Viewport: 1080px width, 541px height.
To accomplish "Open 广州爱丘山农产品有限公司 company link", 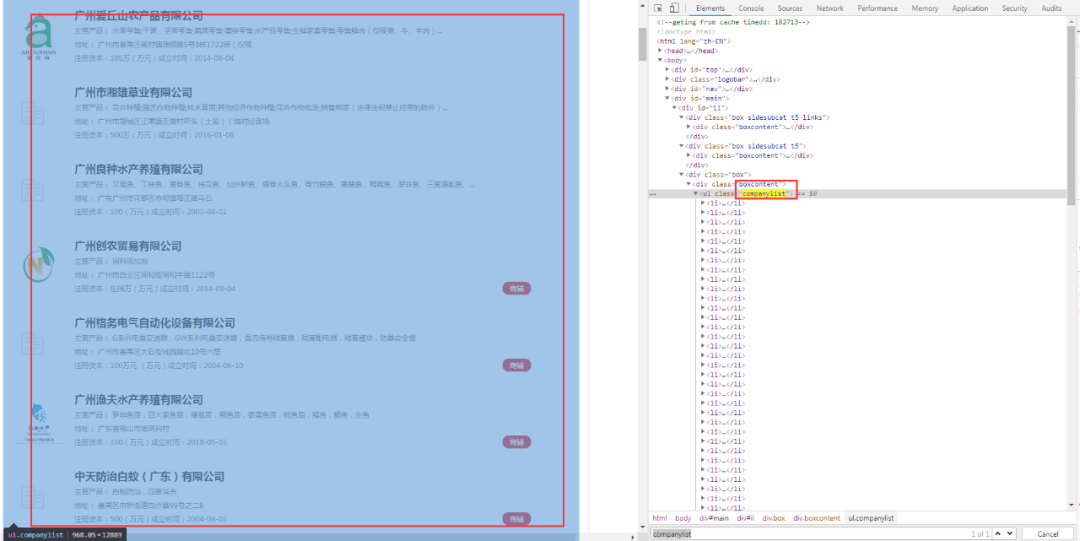I will click(x=138, y=15).
